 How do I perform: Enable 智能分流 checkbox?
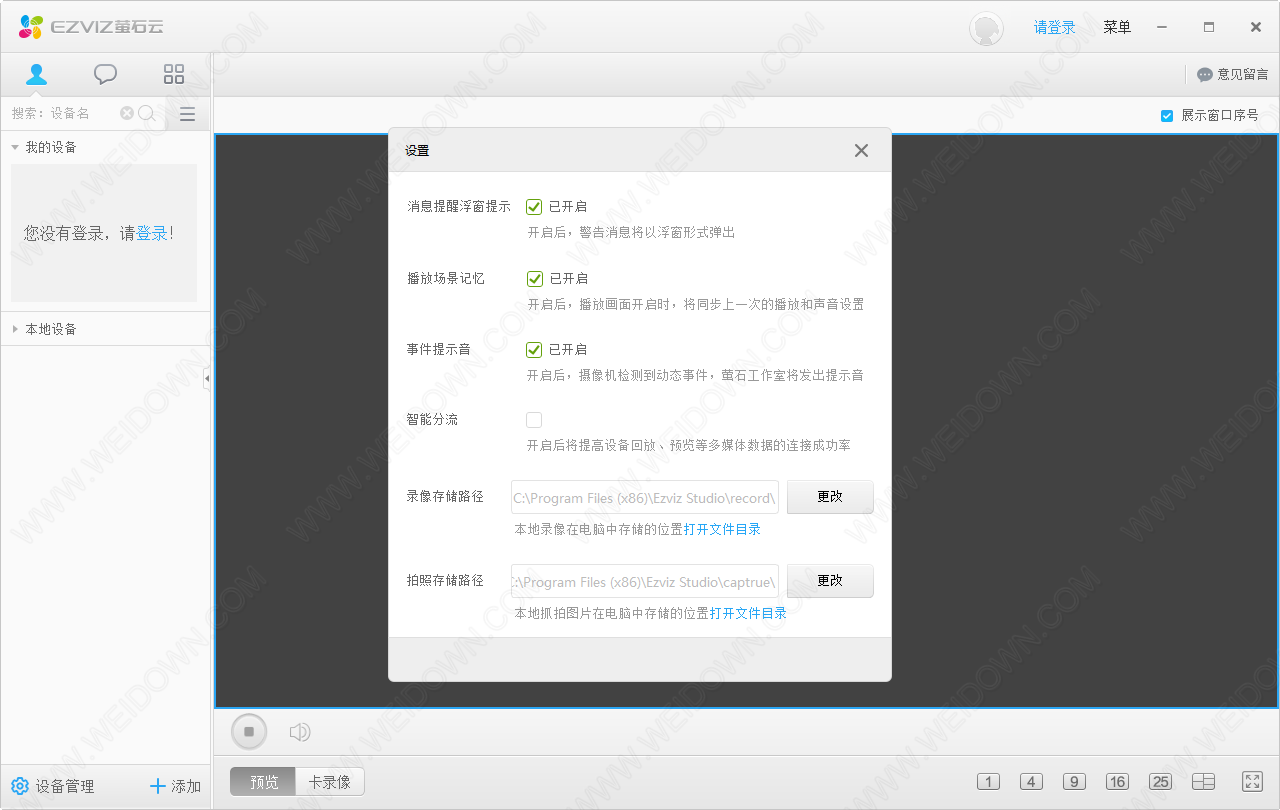point(534,420)
